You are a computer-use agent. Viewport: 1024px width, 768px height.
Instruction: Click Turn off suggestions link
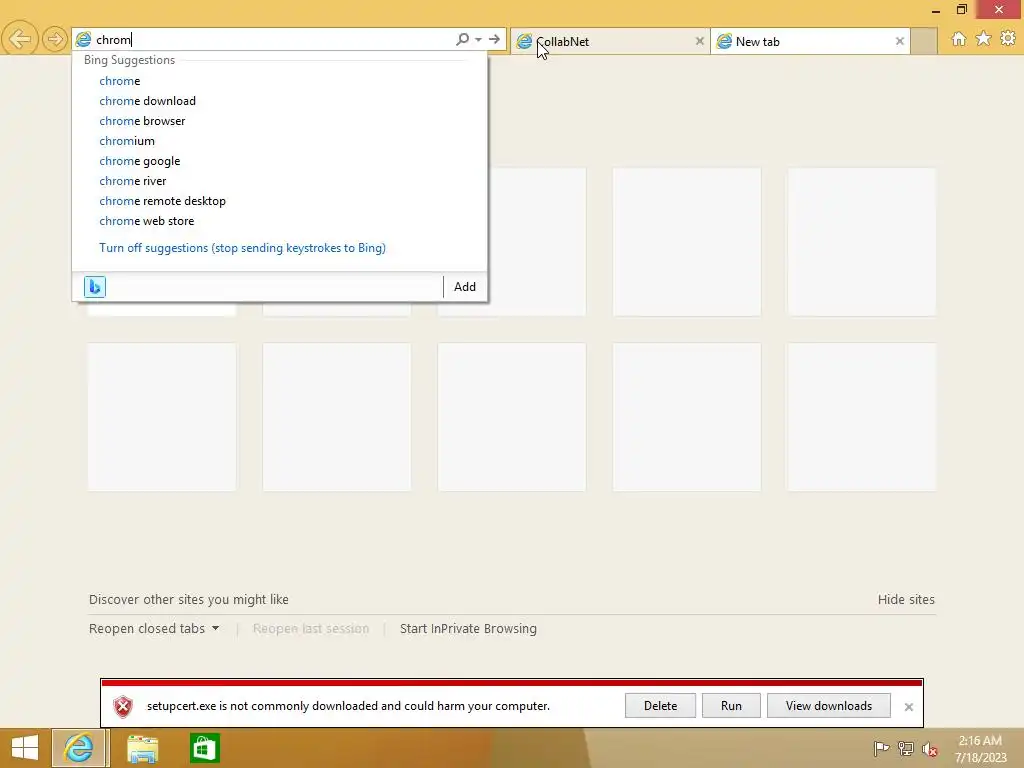click(242, 248)
